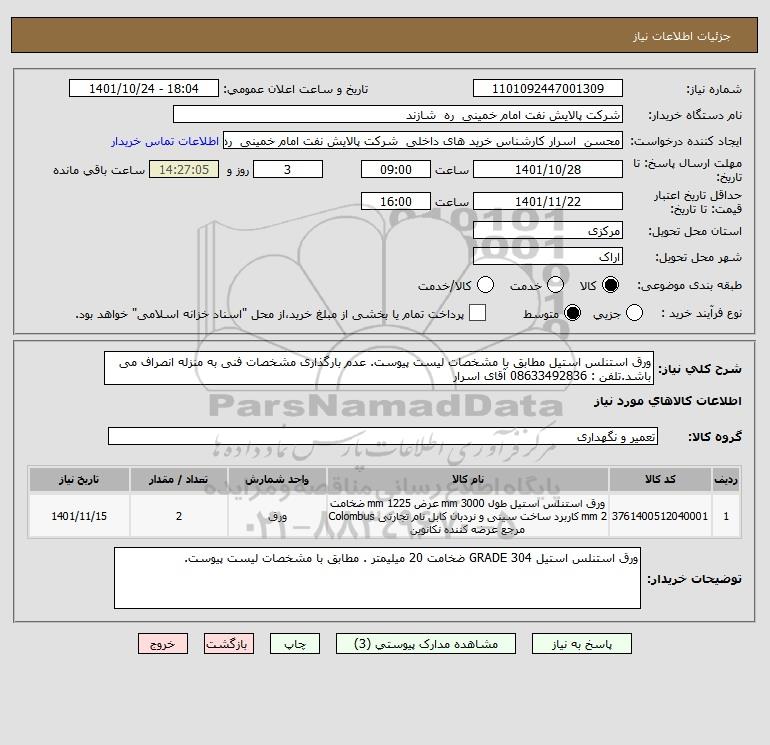Click the price validity date 1401/11/22
The image size is (770, 745).
[548, 201]
